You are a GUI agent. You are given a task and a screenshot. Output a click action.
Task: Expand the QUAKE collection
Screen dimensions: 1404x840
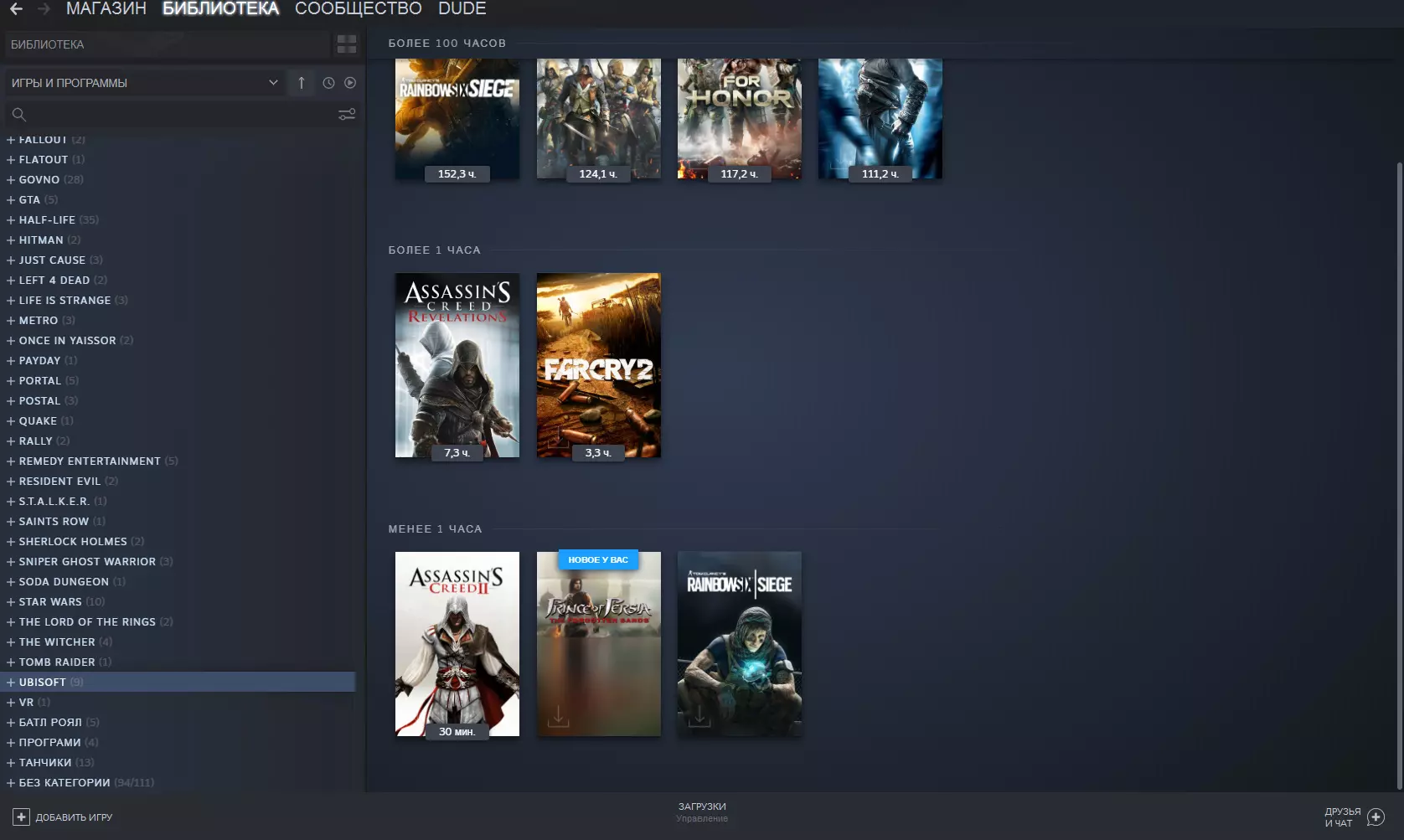click(11, 420)
